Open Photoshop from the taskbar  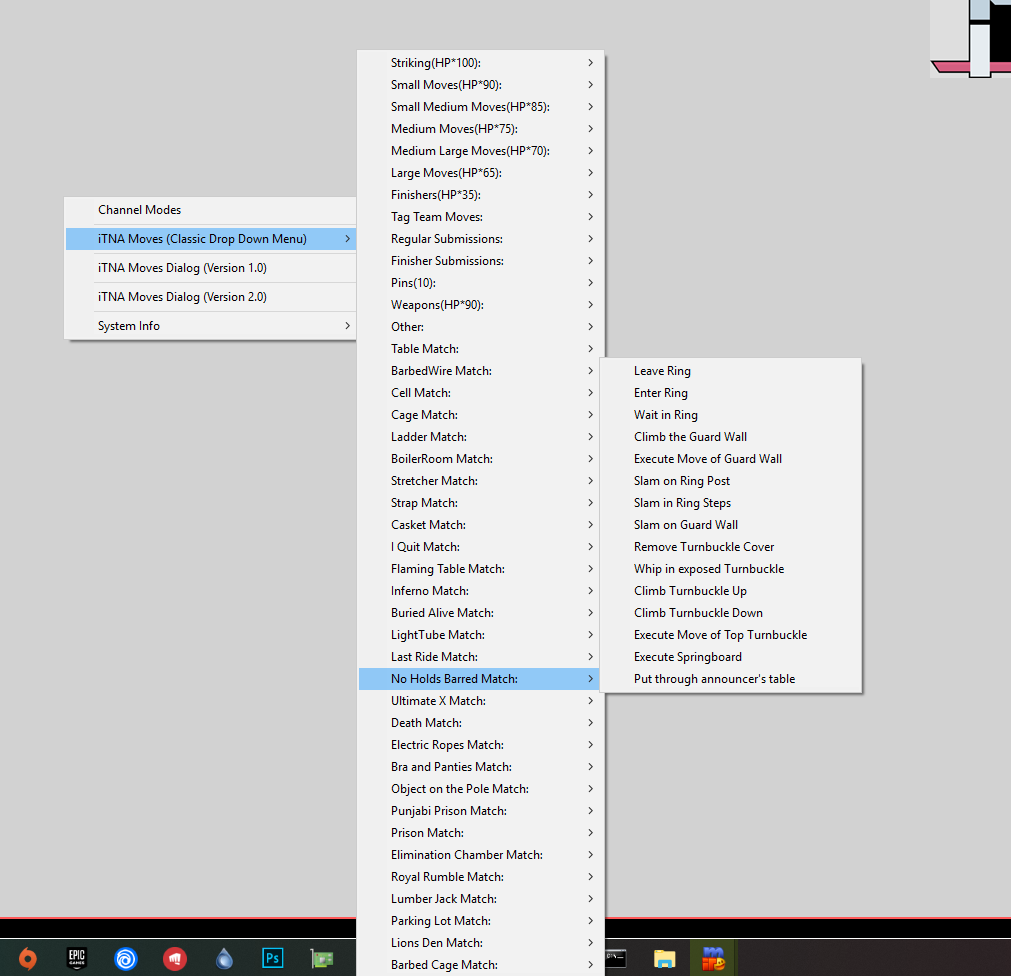click(273, 958)
